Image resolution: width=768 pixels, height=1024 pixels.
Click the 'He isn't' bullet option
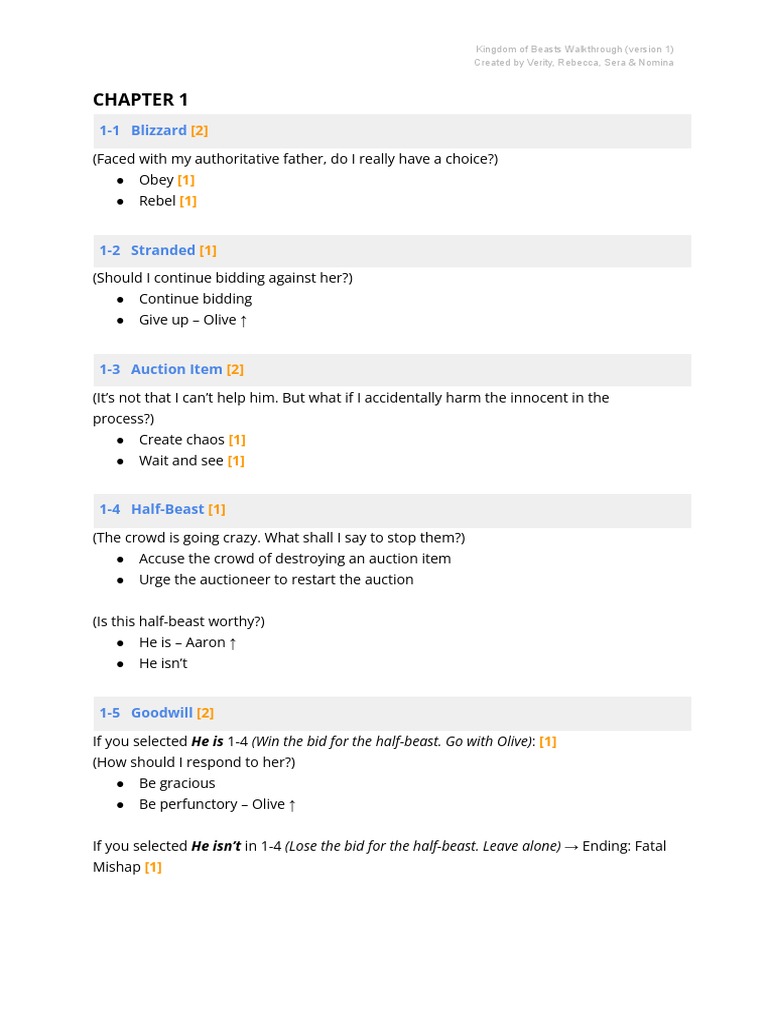[x=163, y=663]
